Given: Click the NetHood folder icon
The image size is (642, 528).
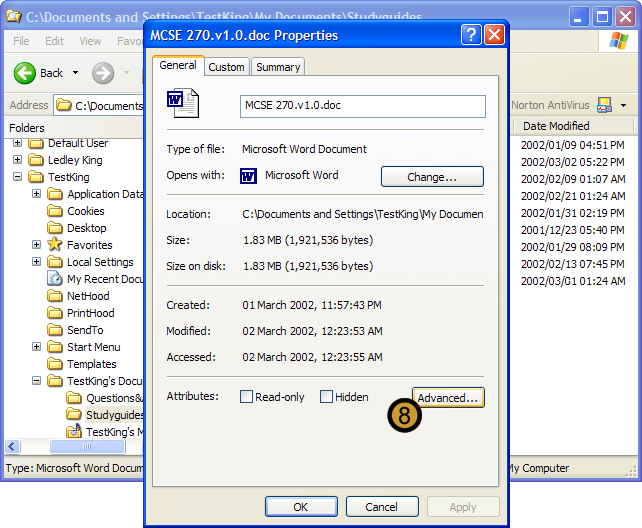Looking at the screenshot, I should tap(54, 295).
